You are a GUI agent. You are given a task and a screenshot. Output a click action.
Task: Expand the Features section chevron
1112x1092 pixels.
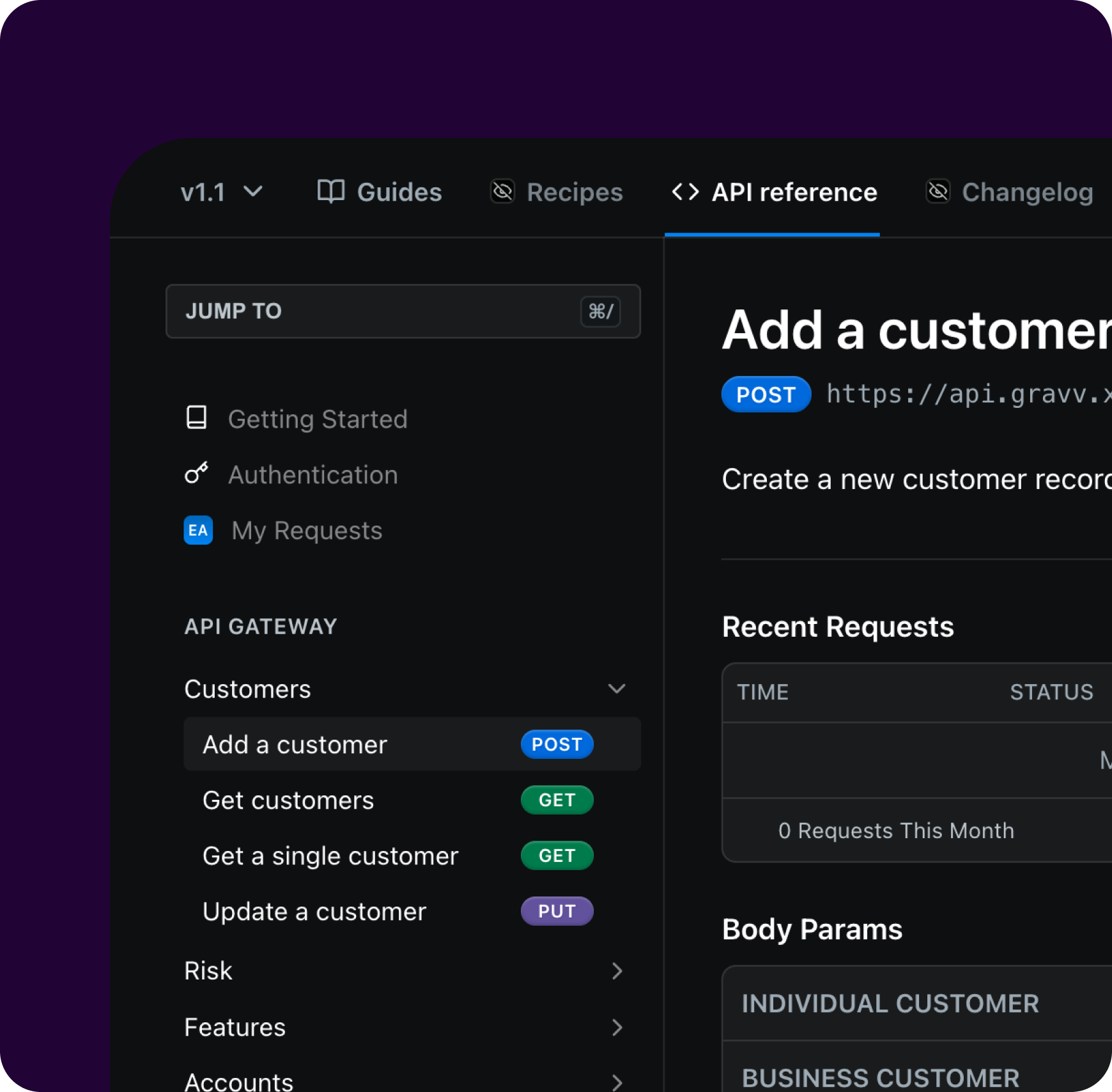click(617, 1027)
